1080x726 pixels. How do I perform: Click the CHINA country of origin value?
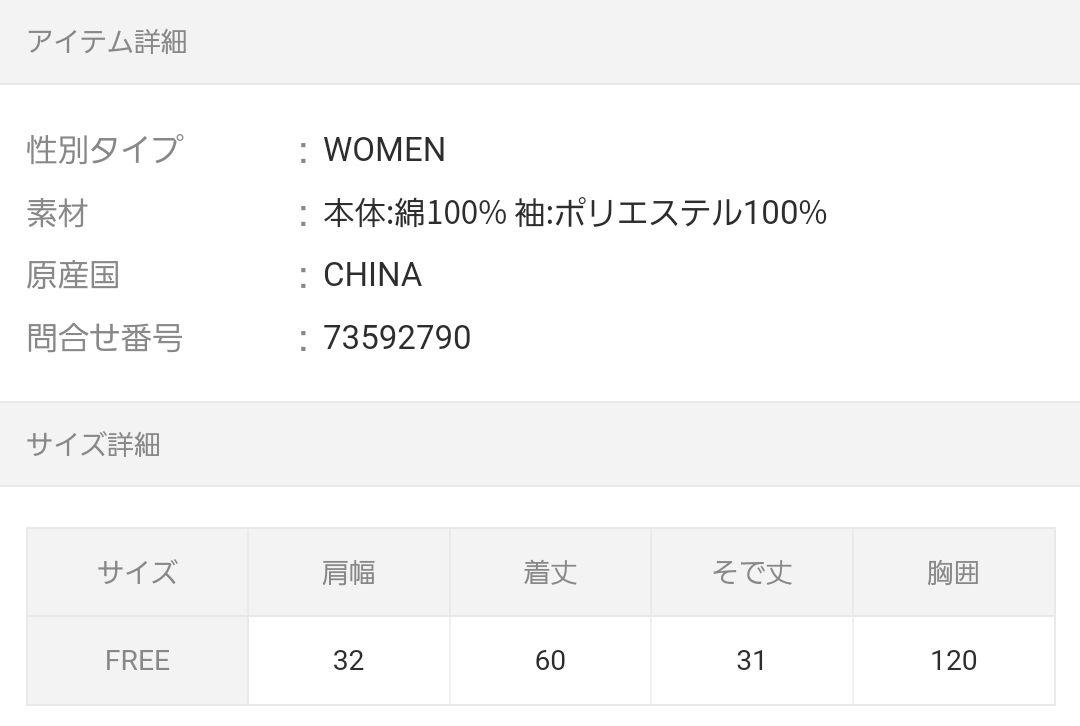[373, 275]
